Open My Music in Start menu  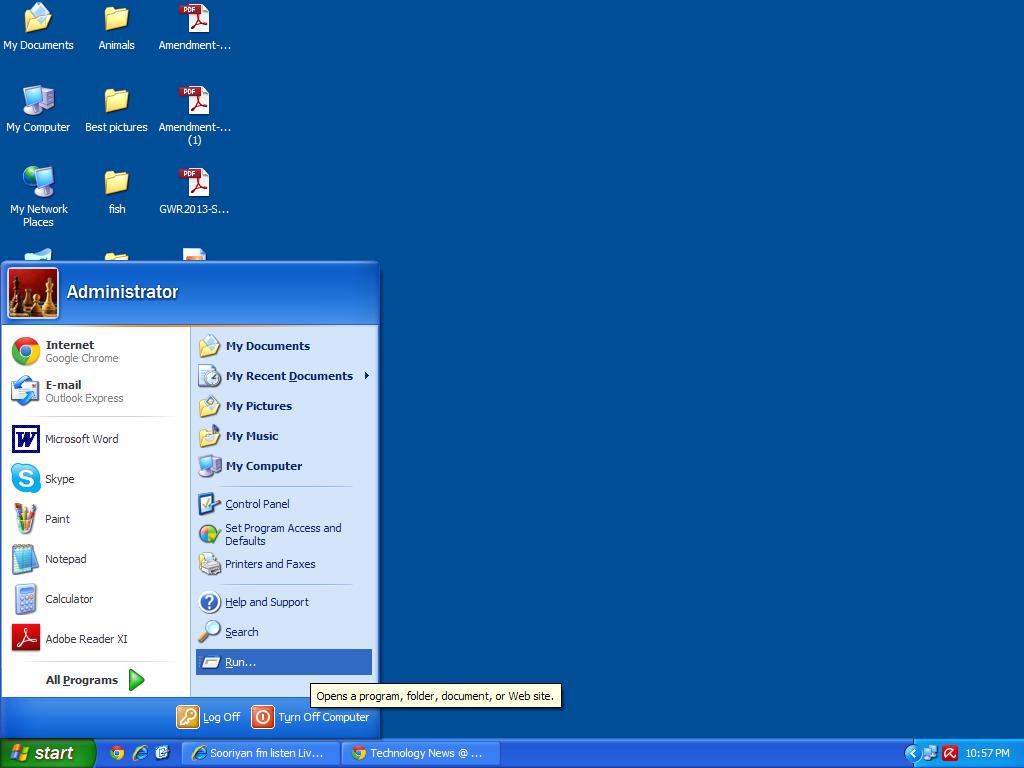[284, 436]
